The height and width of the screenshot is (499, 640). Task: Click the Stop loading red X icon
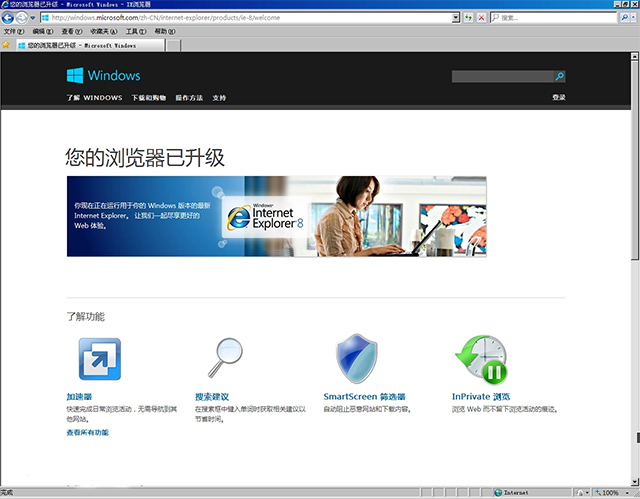pyautogui.click(x=482, y=18)
